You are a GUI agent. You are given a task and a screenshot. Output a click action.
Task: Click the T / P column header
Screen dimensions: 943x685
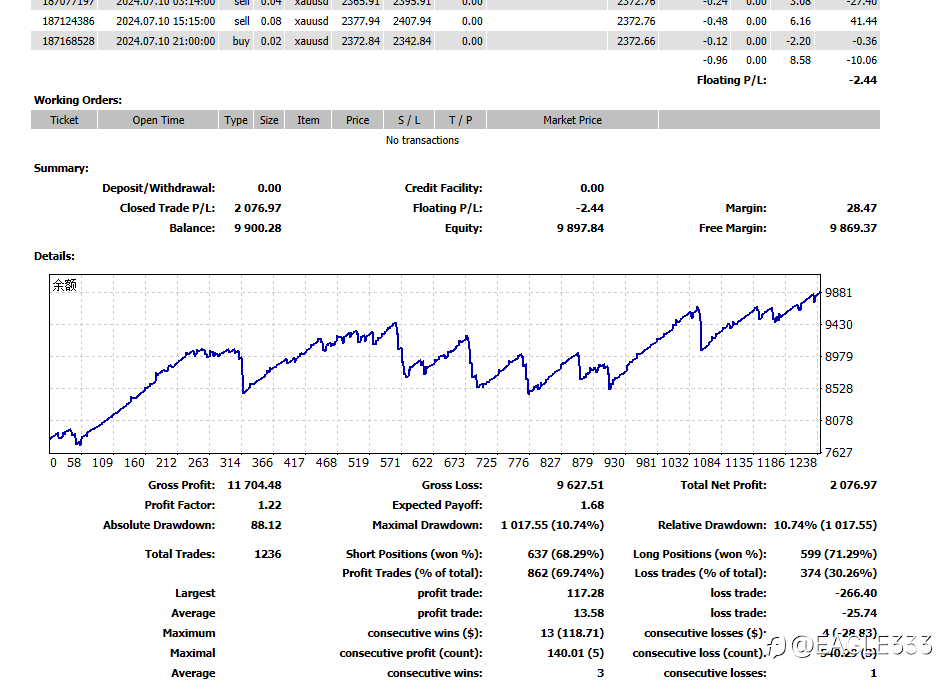[x=460, y=120]
